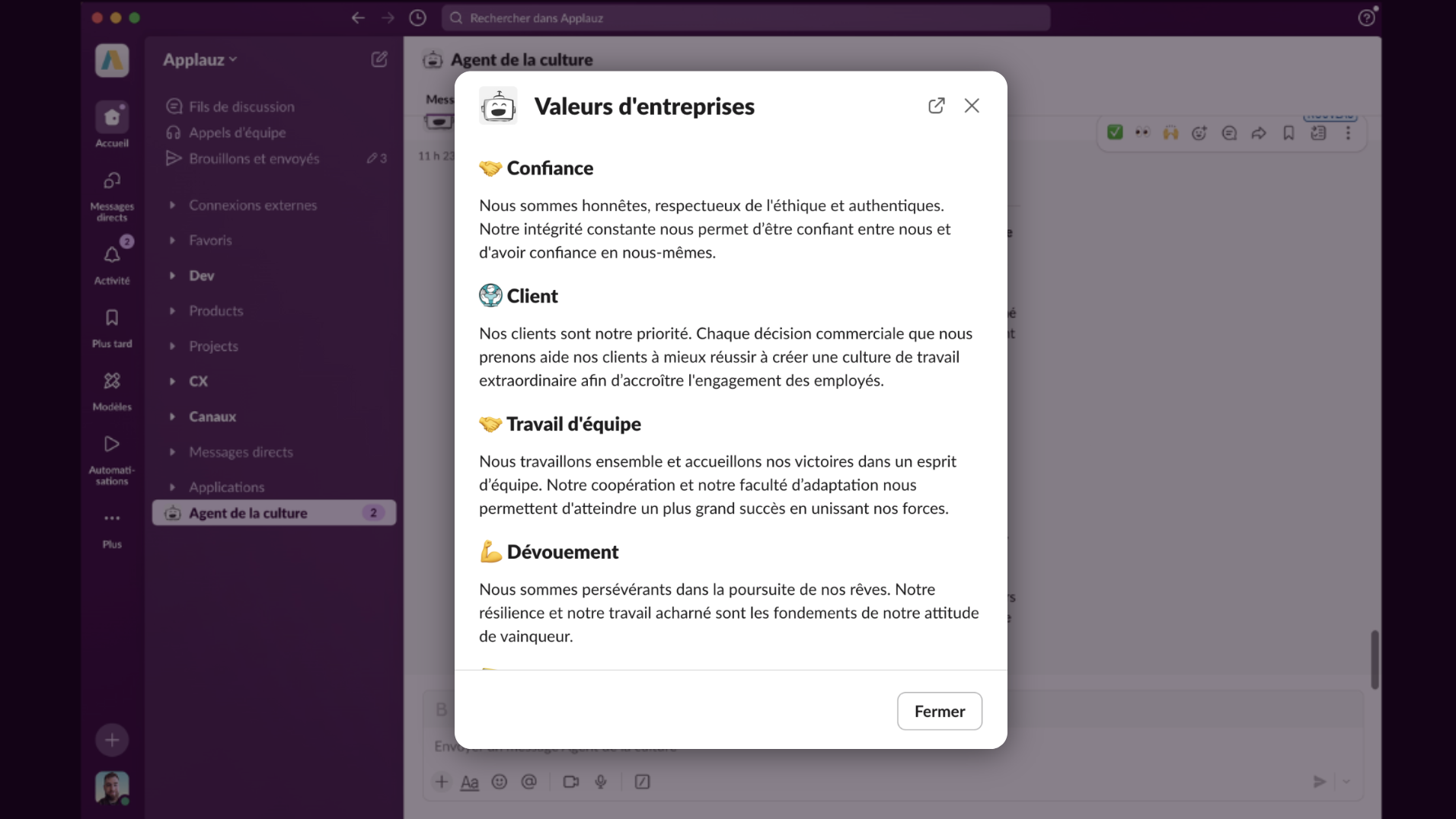The height and width of the screenshot is (819, 1456).
Task: Open the history clock icon
Action: (x=417, y=18)
